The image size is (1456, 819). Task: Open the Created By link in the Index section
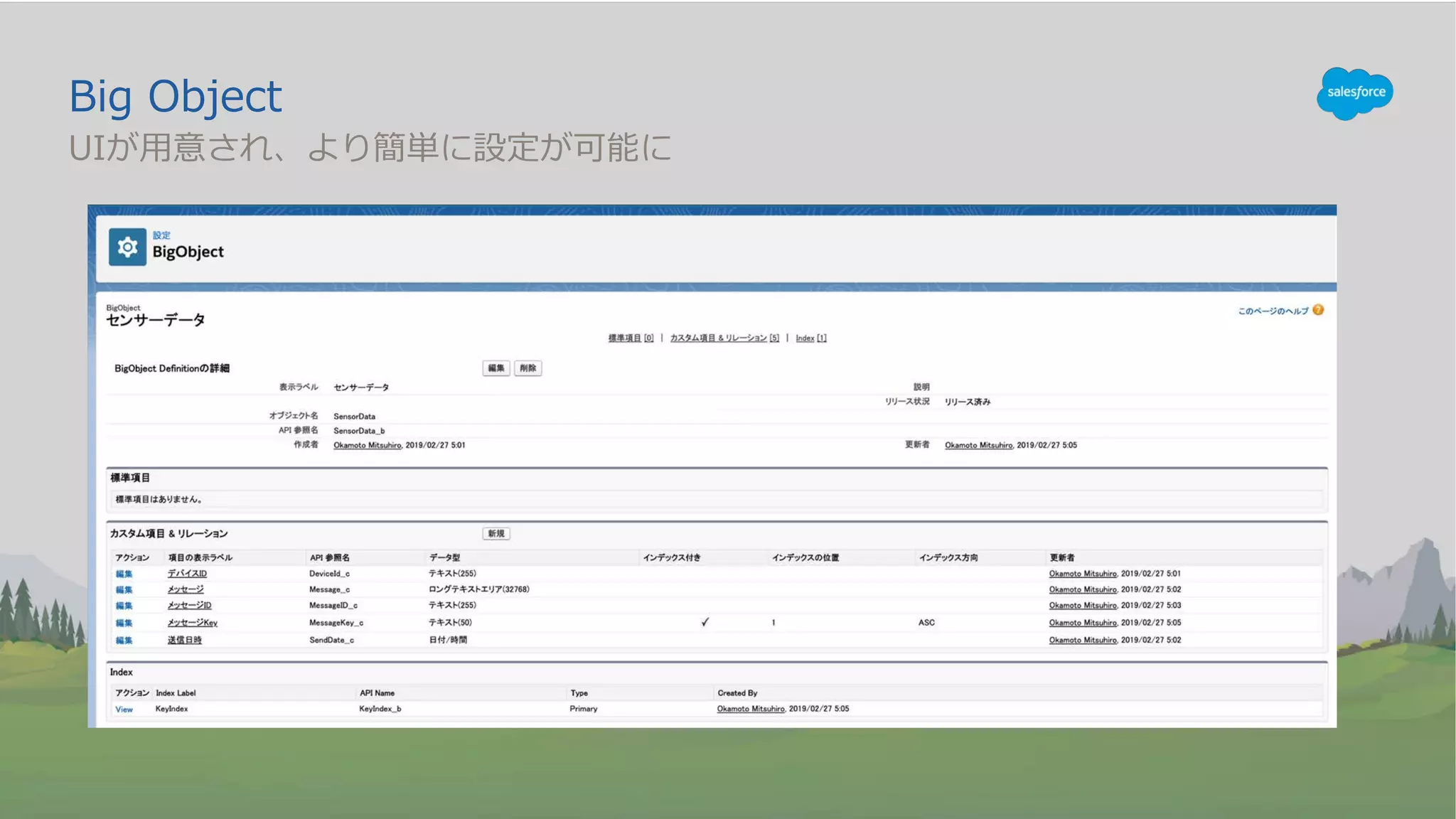point(750,709)
